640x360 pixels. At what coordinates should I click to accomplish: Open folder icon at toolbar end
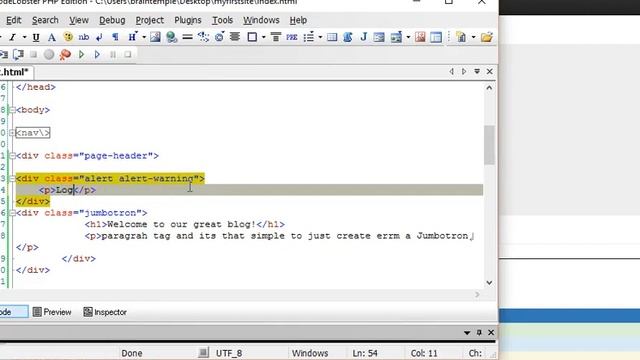pos(487,38)
